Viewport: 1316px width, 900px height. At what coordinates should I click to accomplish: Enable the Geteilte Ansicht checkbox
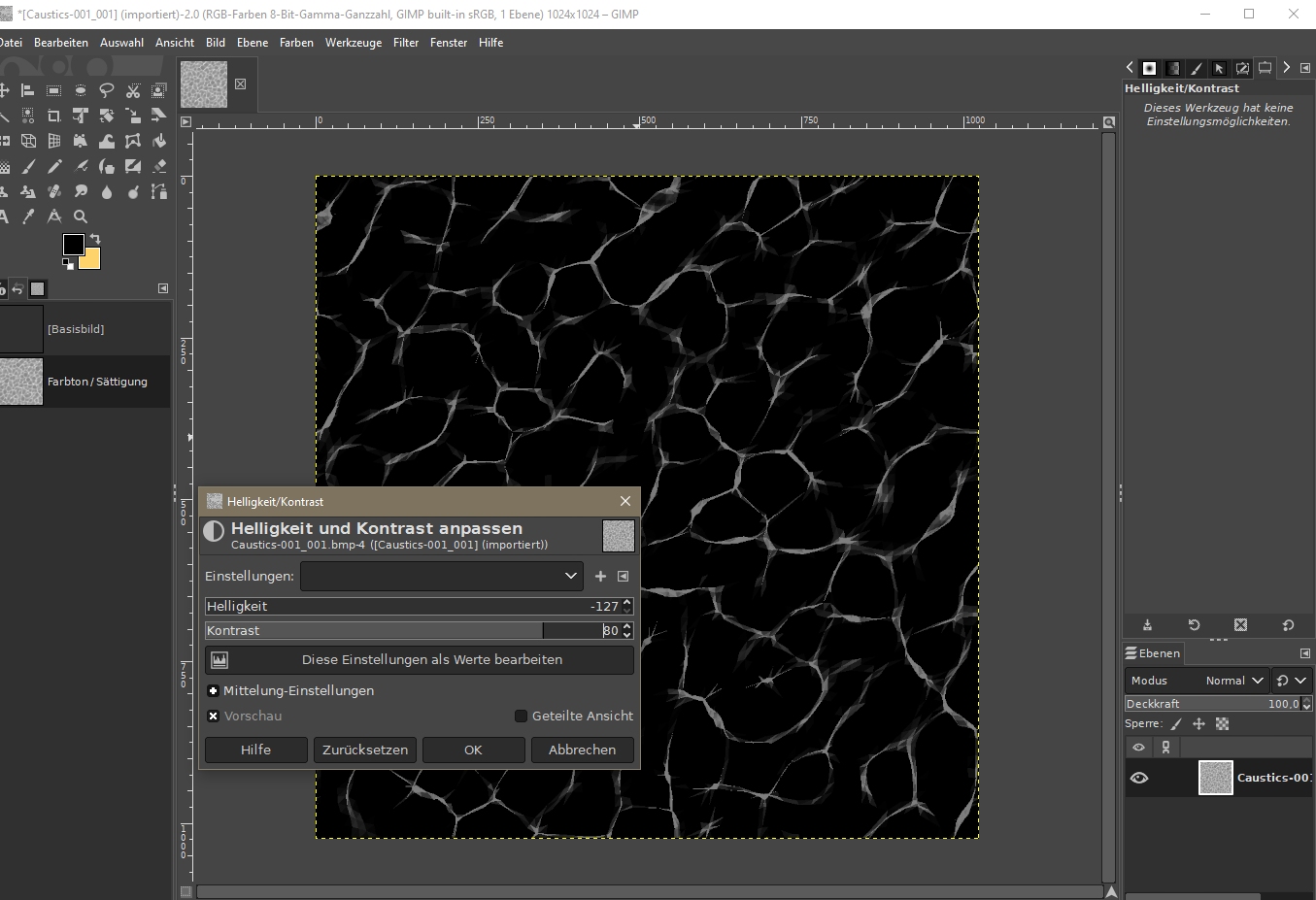pyautogui.click(x=521, y=716)
